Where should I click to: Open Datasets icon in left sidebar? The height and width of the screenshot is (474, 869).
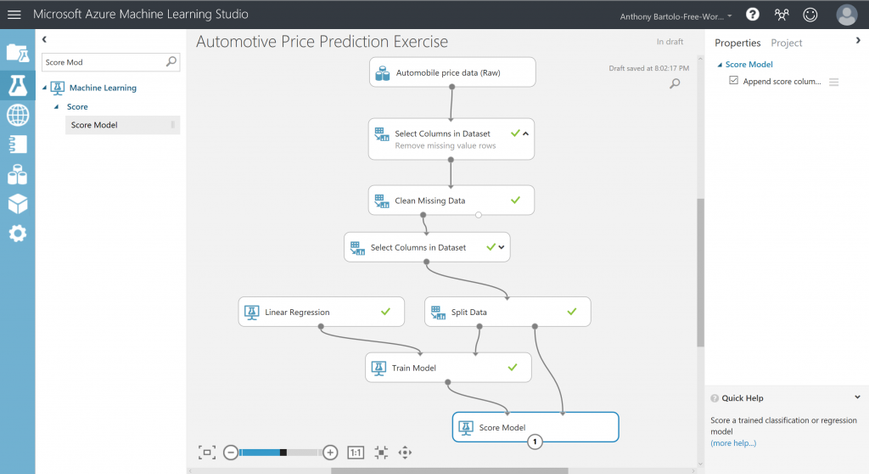pyautogui.click(x=17, y=175)
